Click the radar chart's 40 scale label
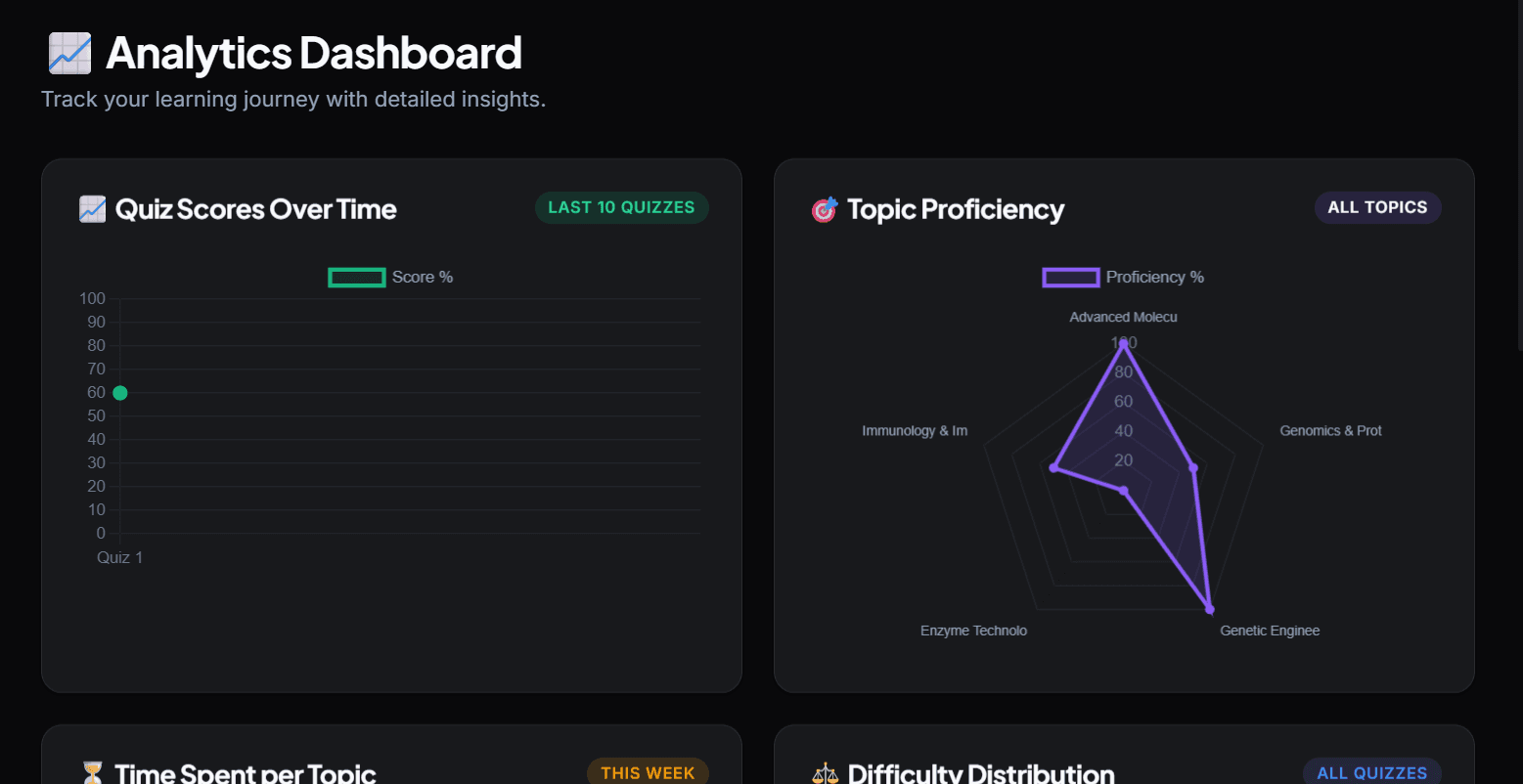 [1123, 431]
